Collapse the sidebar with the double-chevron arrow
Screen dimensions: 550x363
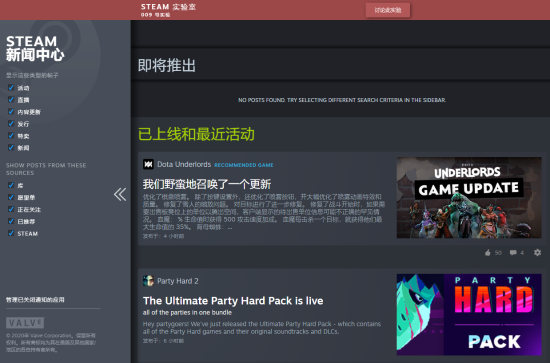[120, 194]
